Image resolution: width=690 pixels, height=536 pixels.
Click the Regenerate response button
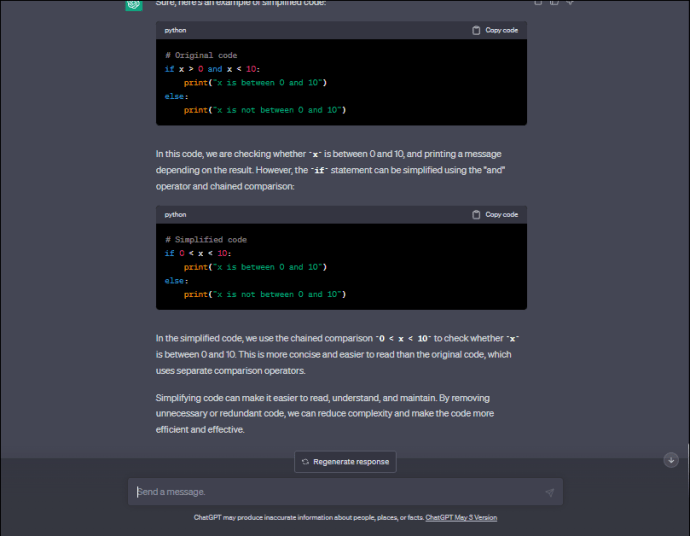click(345, 462)
